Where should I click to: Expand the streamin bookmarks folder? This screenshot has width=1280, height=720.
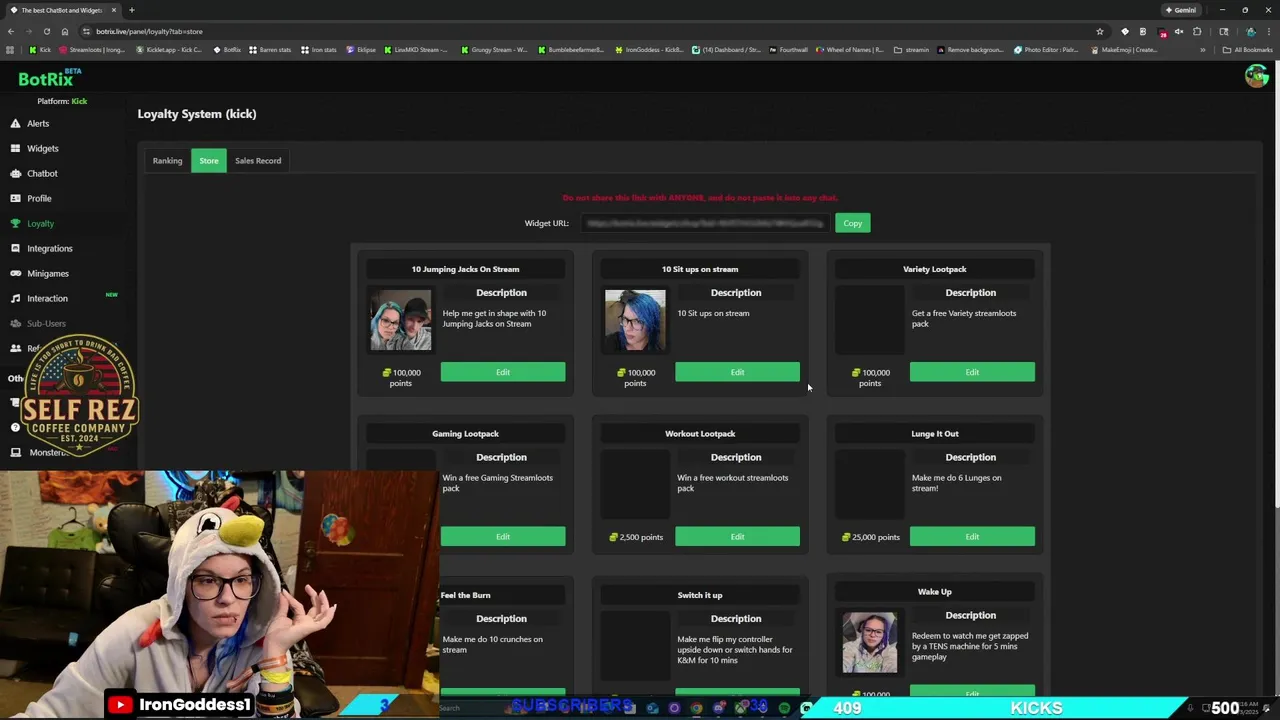[911, 50]
